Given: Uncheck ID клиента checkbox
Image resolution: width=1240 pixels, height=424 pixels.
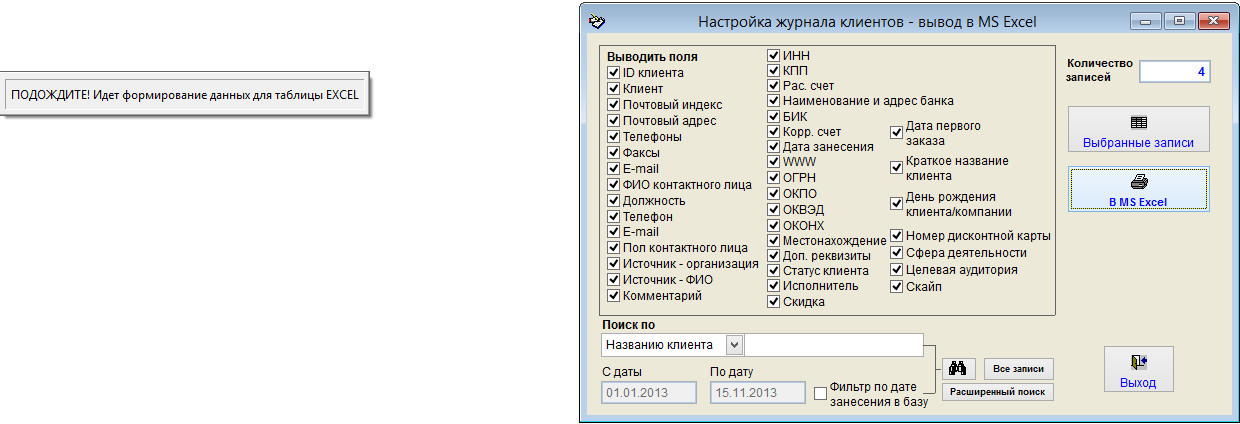Looking at the screenshot, I should pos(614,73).
